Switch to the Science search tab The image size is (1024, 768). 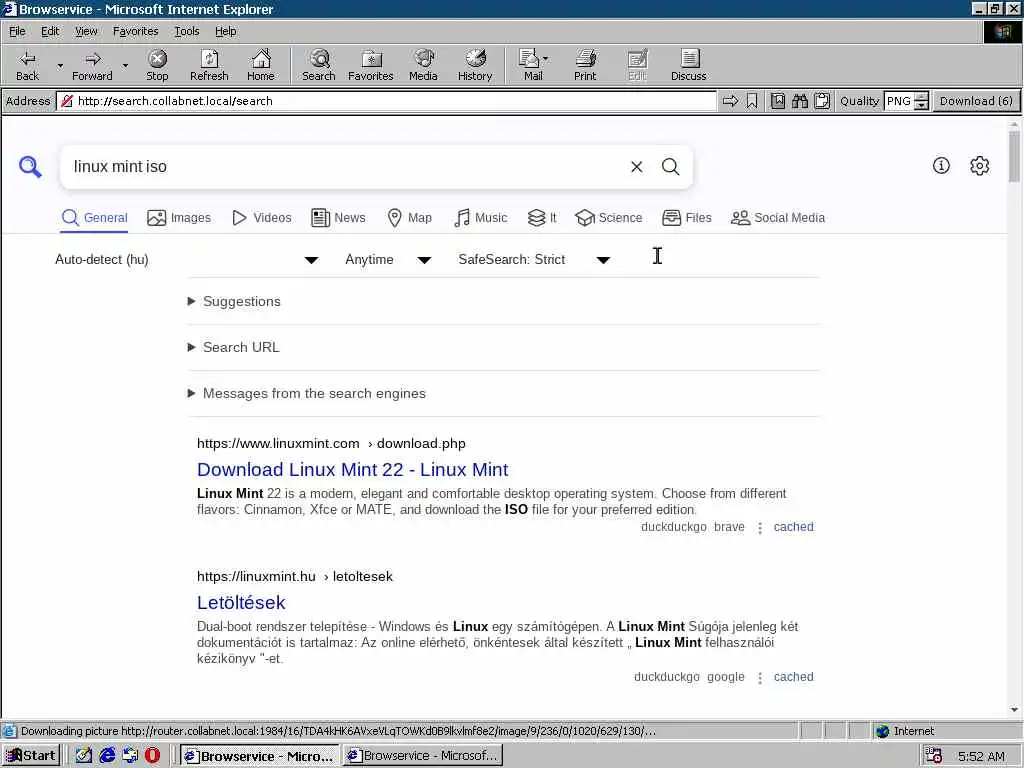click(609, 217)
